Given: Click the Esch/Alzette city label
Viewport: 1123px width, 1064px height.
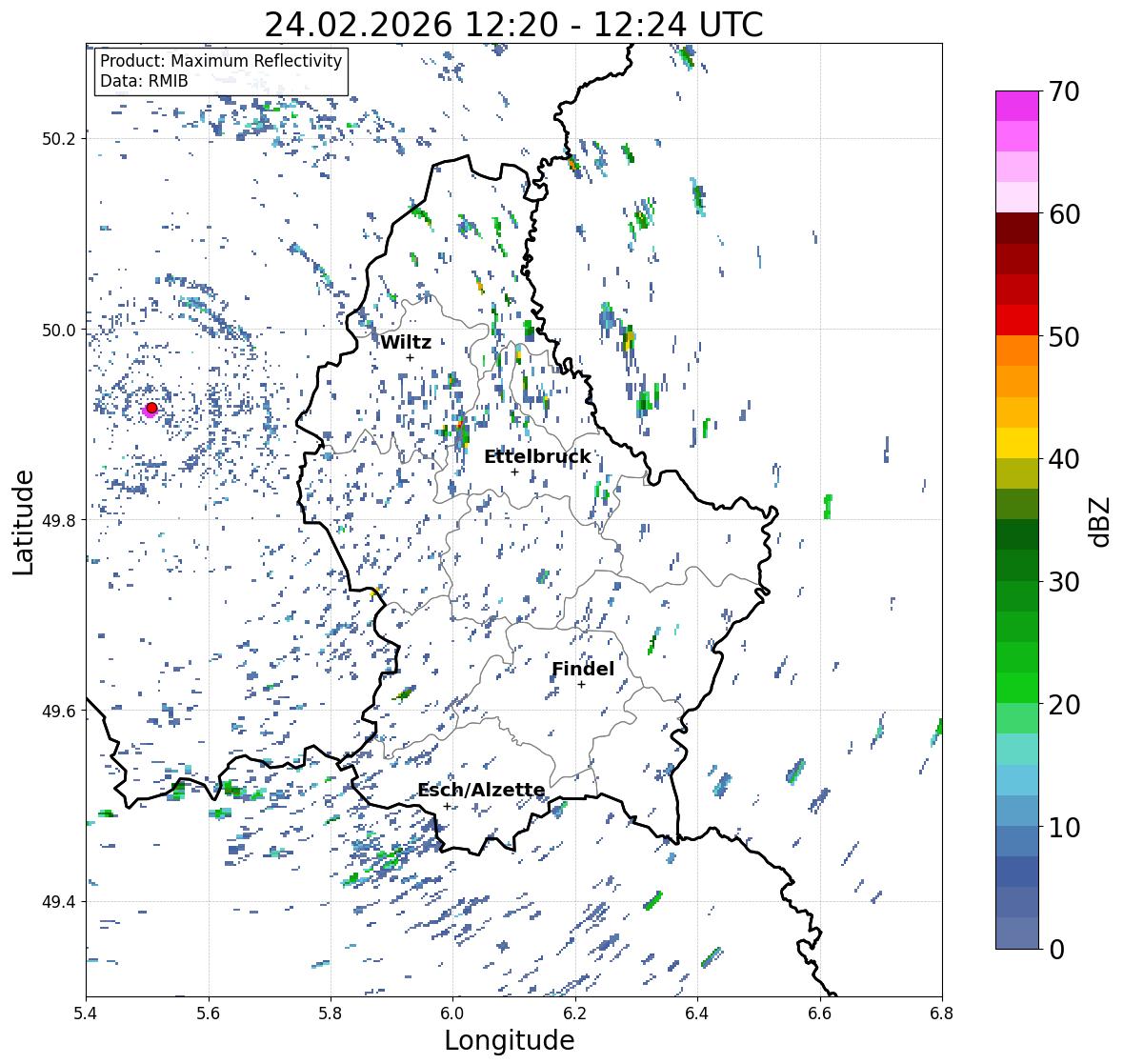Looking at the screenshot, I should pos(481,790).
